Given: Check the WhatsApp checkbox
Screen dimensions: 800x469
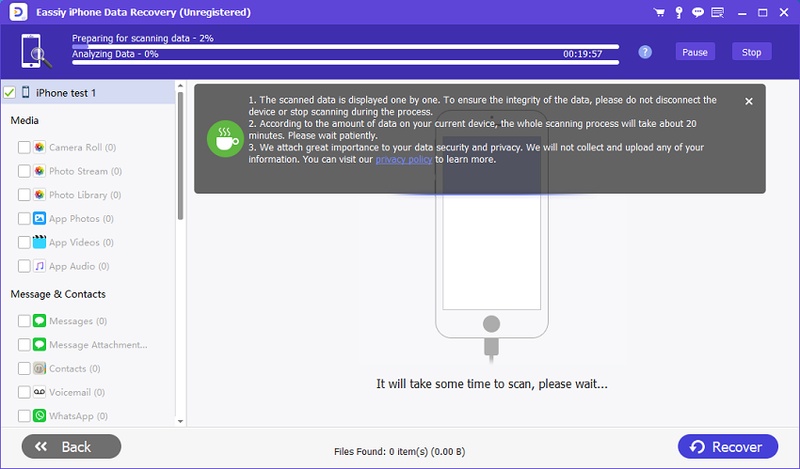Looking at the screenshot, I should click(x=24, y=416).
